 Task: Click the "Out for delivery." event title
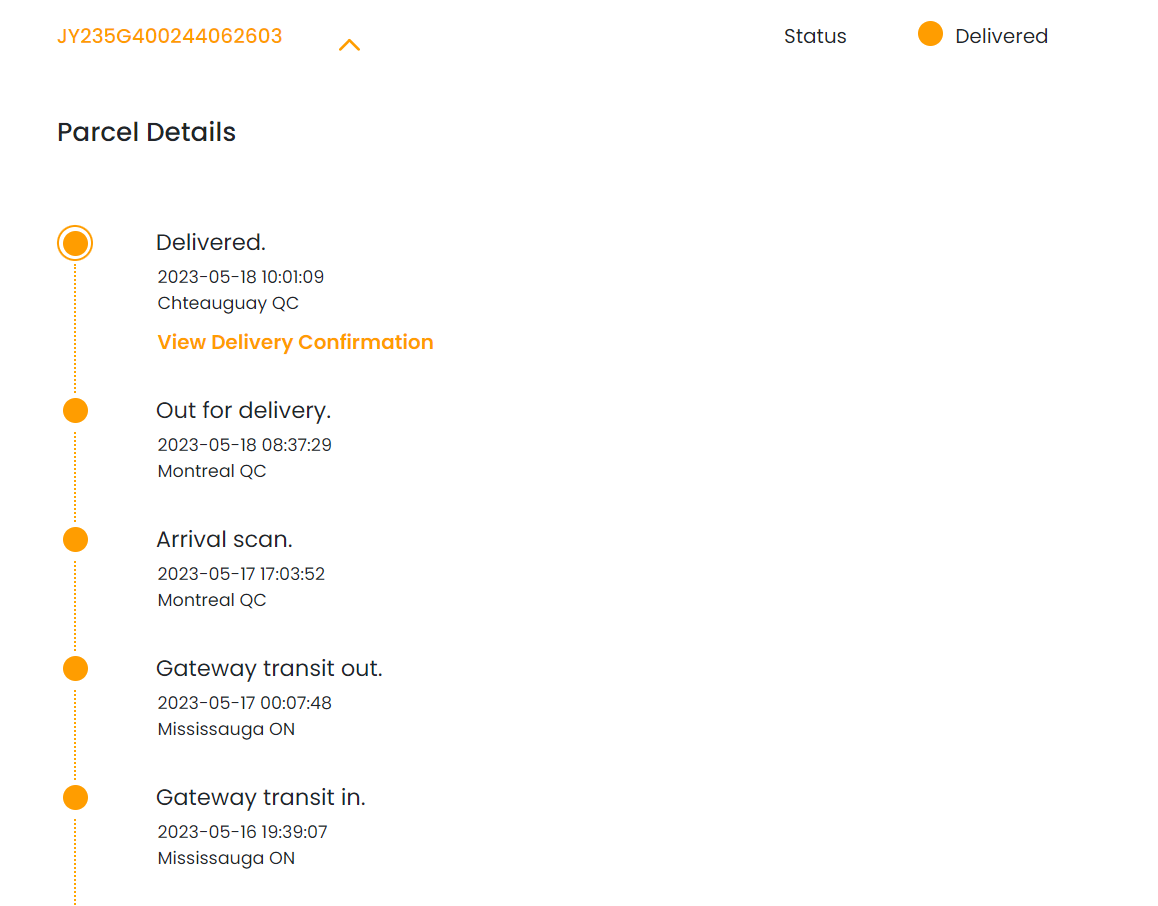click(x=243, y=411)
